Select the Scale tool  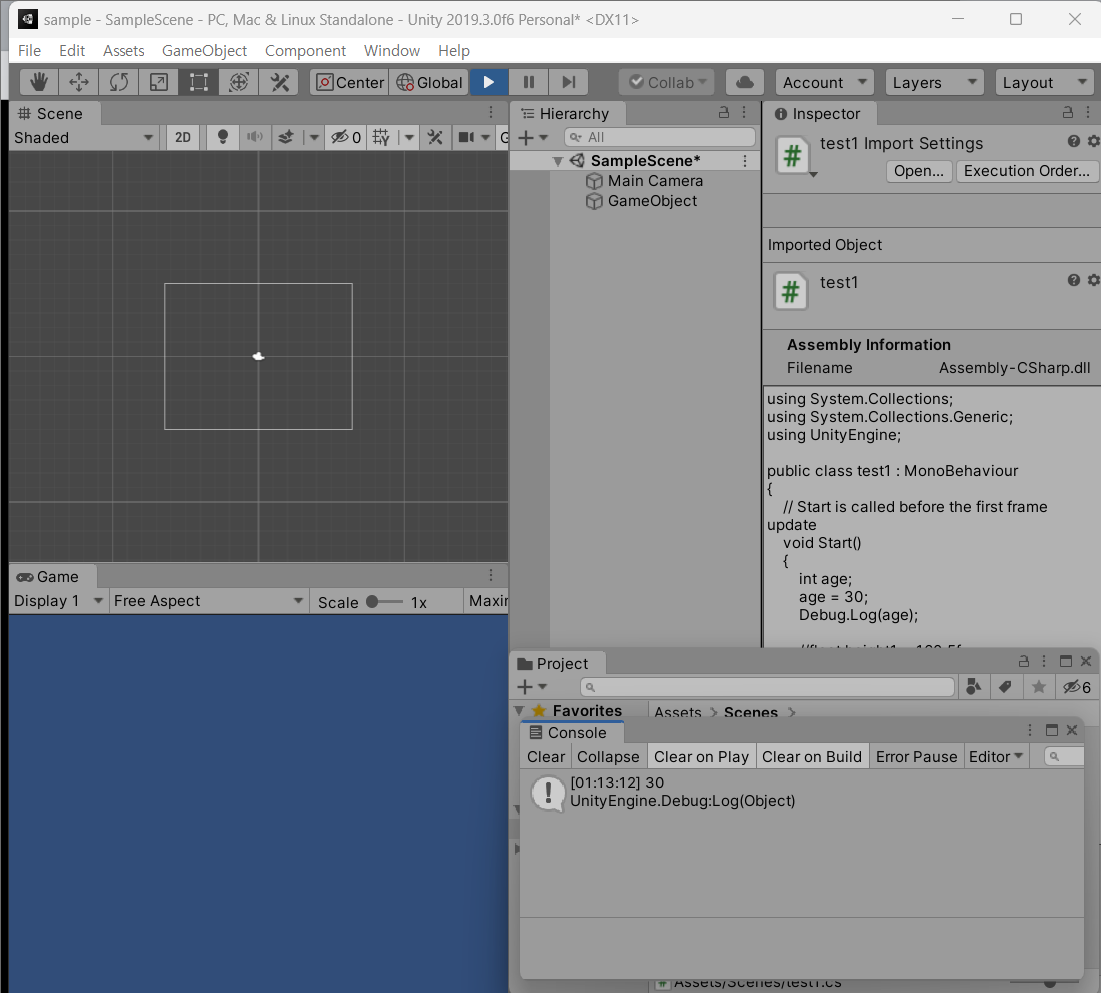(x=159, y=82)
